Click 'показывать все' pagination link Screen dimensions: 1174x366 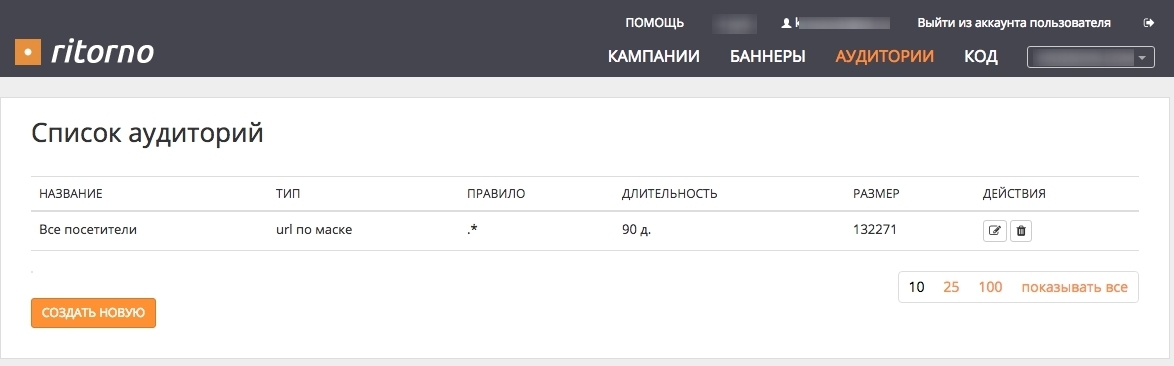click(1074, 287)
